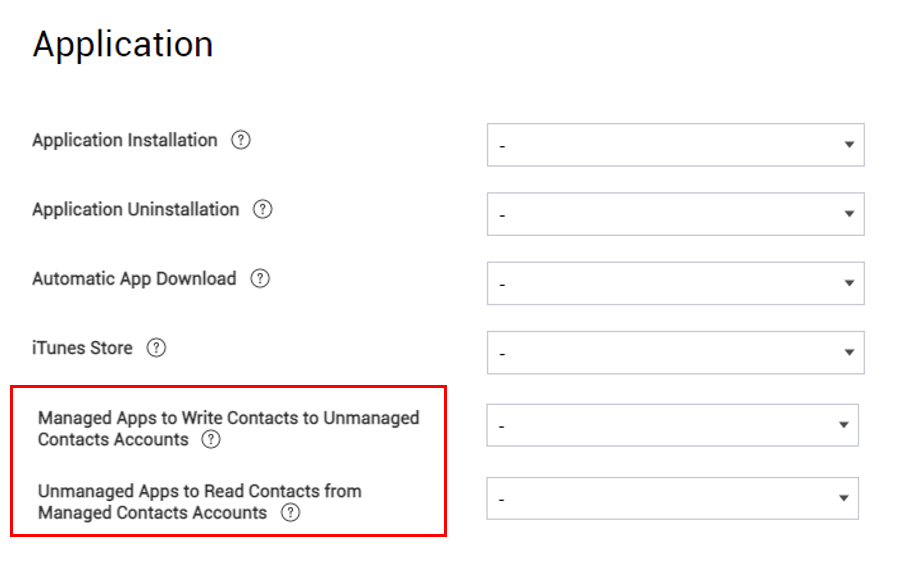Show help for Automatic App Download
This screenshot has height=565, width=897.
pos(260,278)
